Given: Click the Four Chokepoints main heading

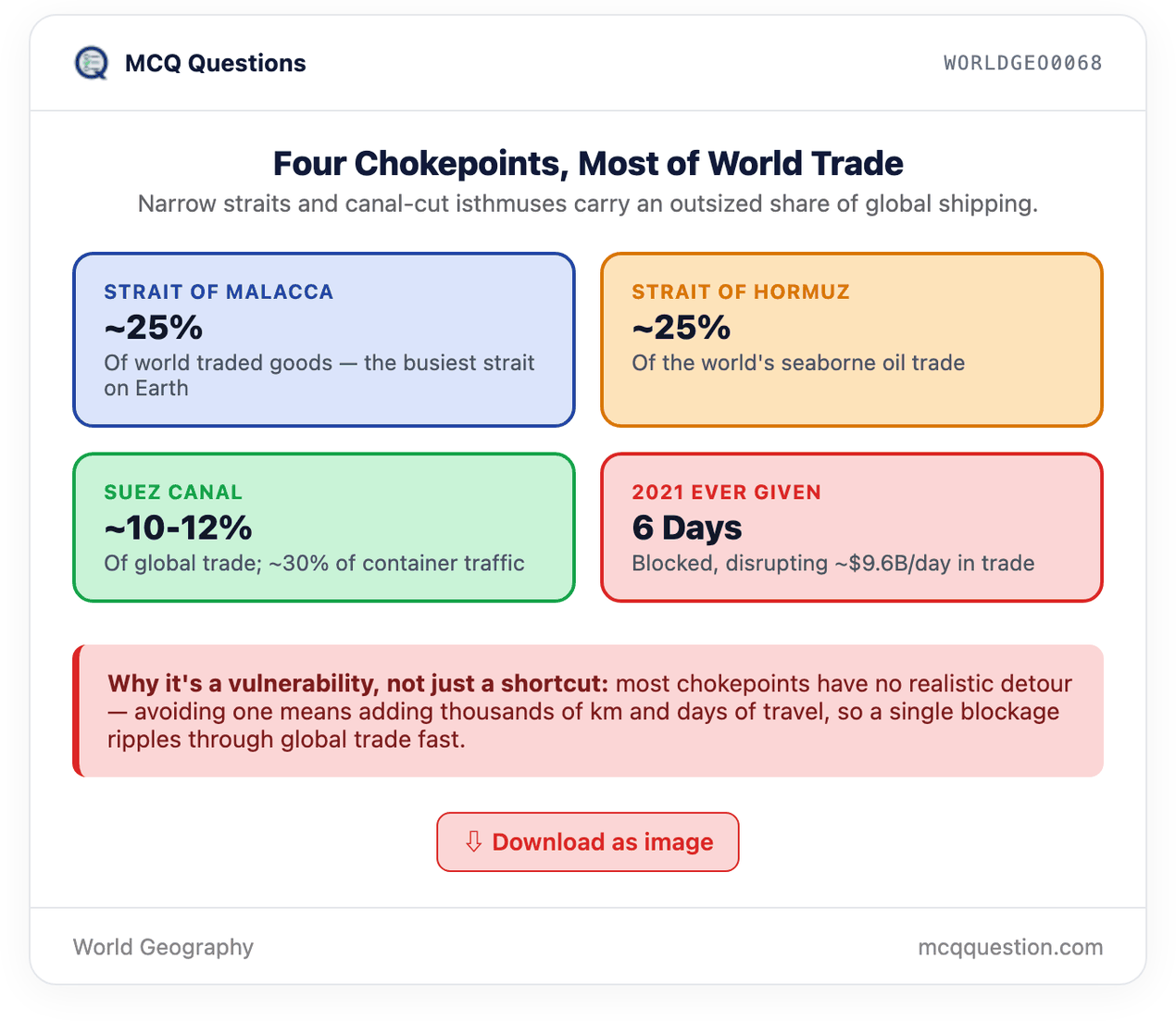Looking at the screenshot, I should pos(588,163).
